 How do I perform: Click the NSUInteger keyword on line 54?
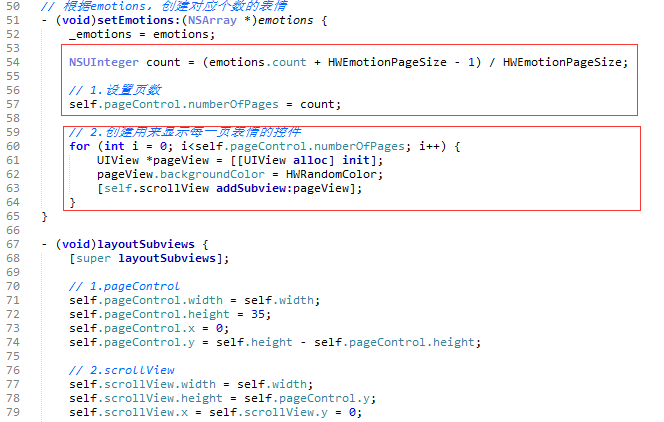tap(104, 62)
